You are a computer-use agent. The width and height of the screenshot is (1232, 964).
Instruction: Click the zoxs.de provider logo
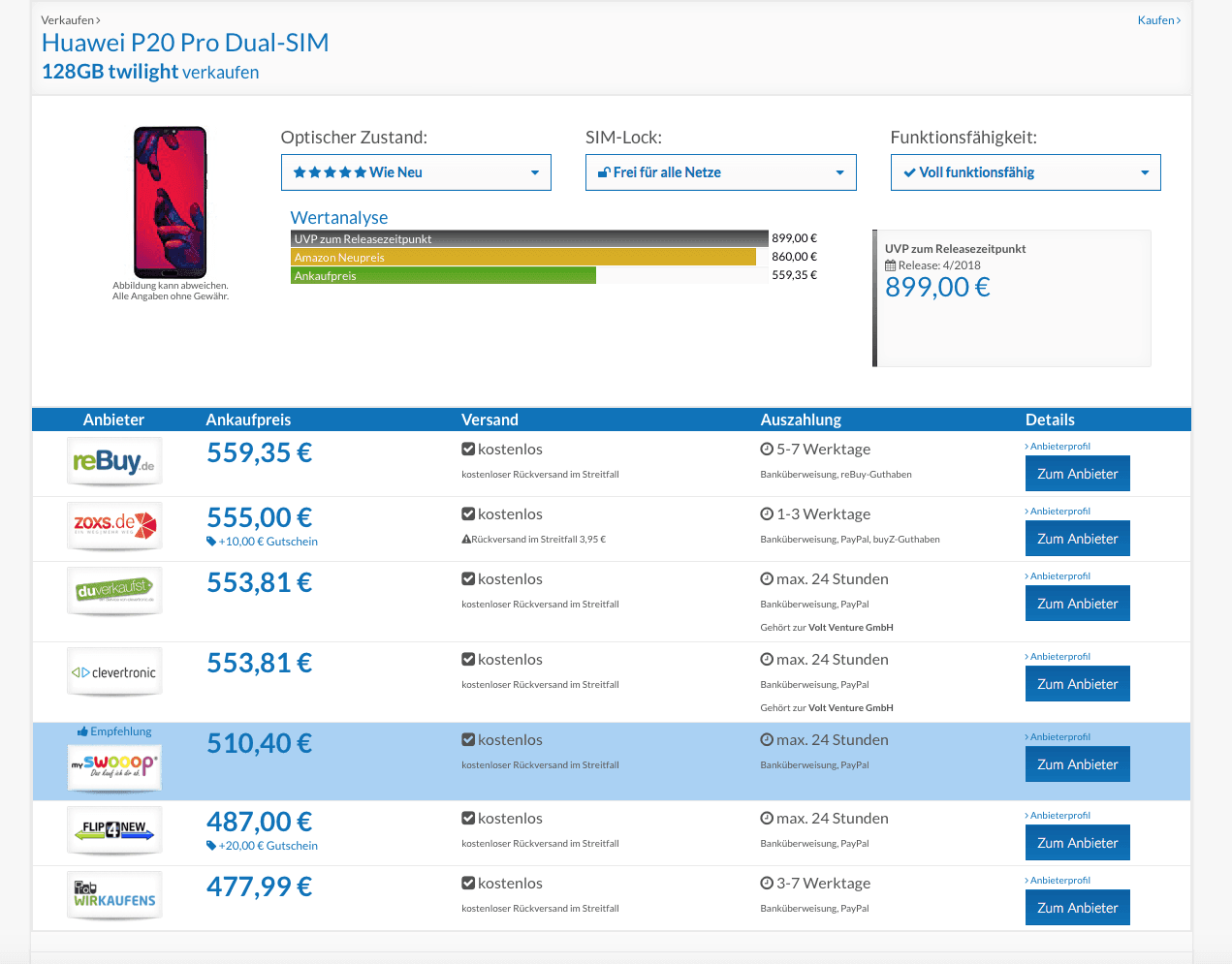[x=114, y=525]
